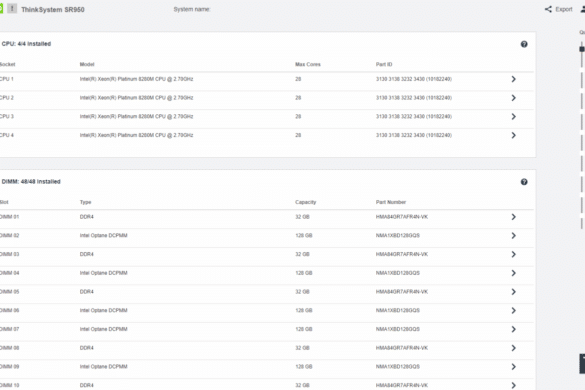Open help for the DIMM section
Image resolution: width=585 pixels, height=390 pixels.
point(524,182)
